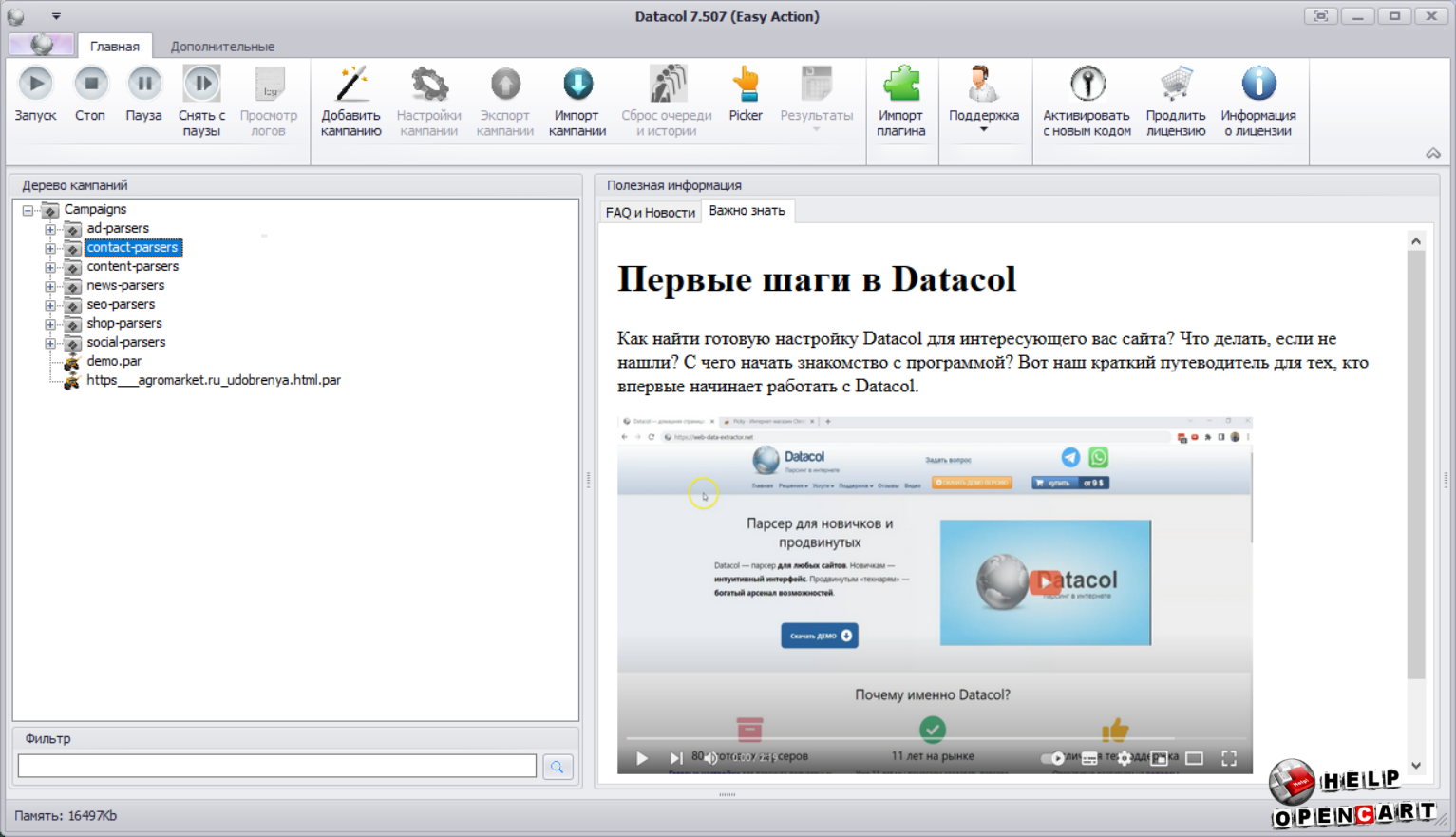Click Импорт плагина puzzle icon
Screen dimensions: 1456x837
(900, 85)
